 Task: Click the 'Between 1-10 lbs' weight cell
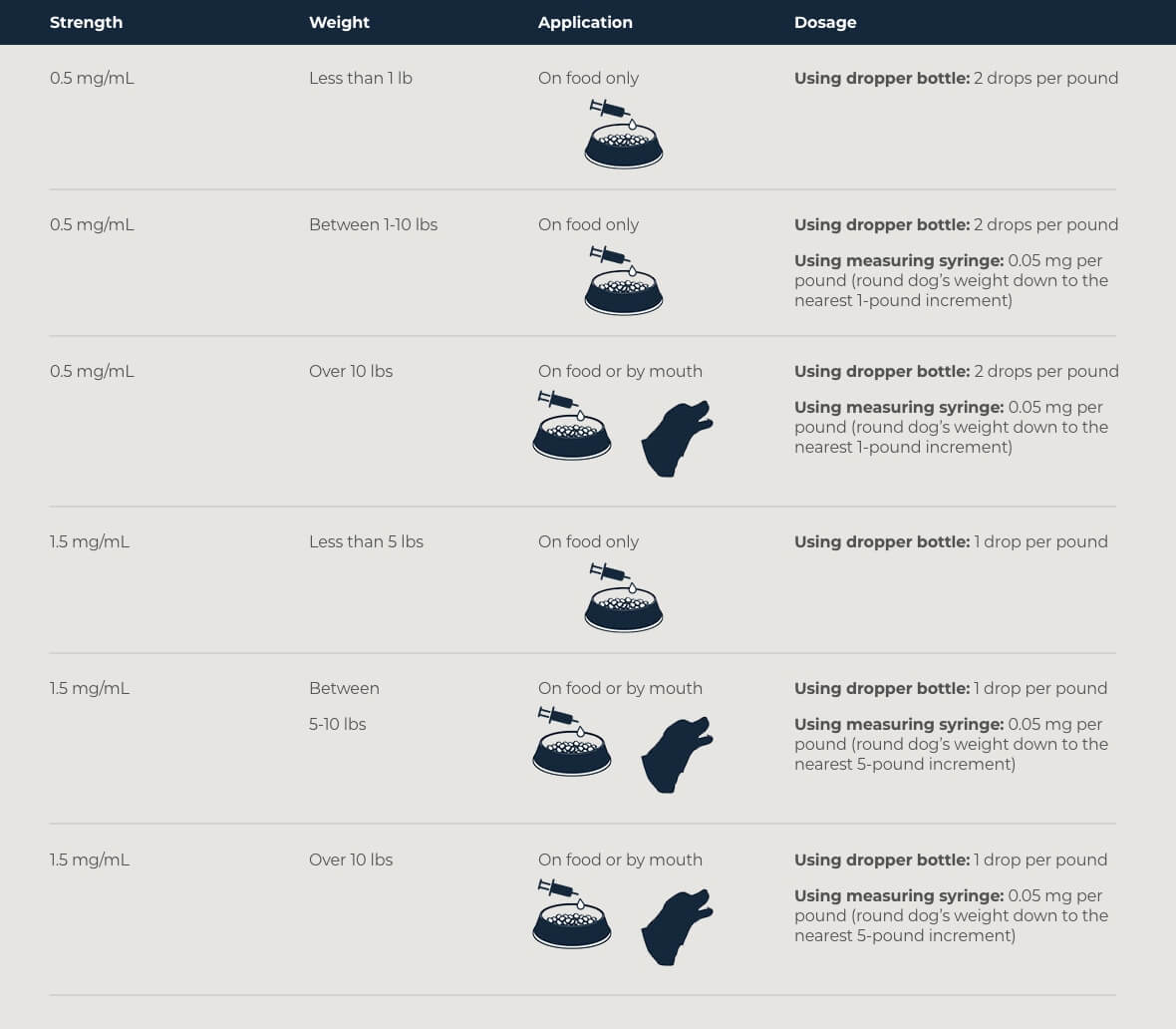tap(373, 224)
